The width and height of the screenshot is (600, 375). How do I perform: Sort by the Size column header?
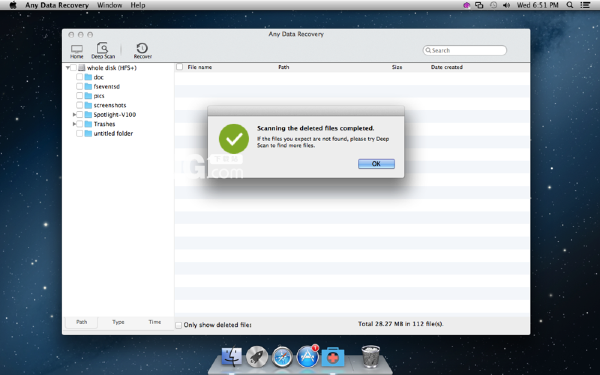(x=397, y=67)
